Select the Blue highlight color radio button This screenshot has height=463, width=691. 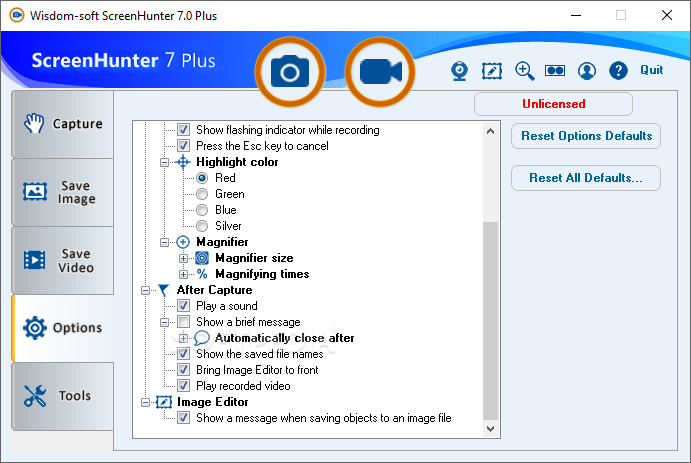202,210
